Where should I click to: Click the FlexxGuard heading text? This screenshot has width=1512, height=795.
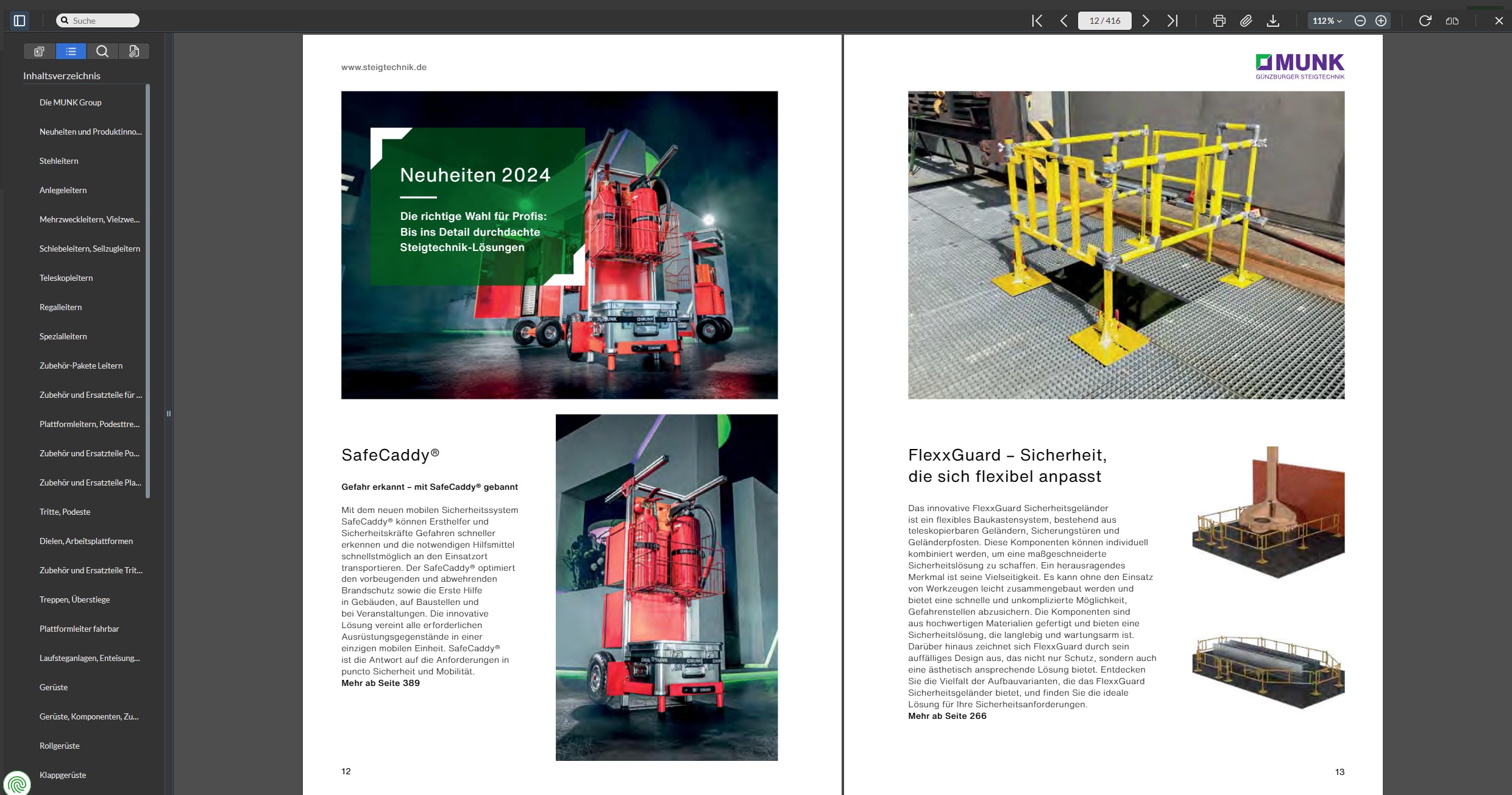1007,465
